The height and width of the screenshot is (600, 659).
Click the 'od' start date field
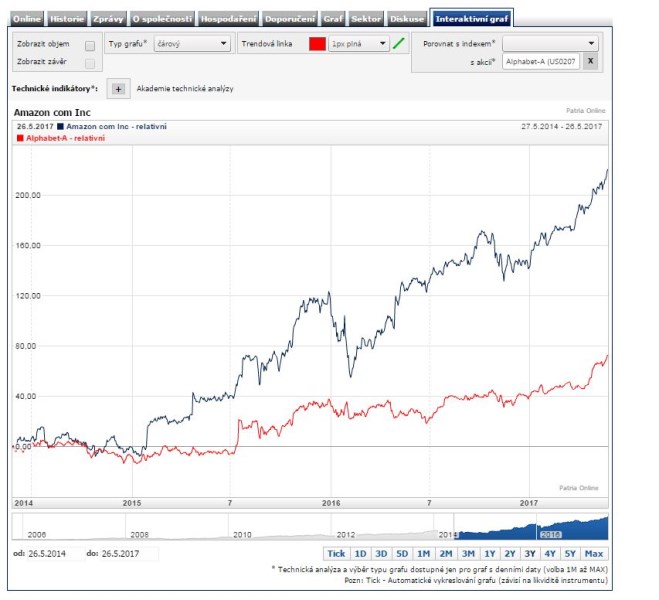point(54,553)
